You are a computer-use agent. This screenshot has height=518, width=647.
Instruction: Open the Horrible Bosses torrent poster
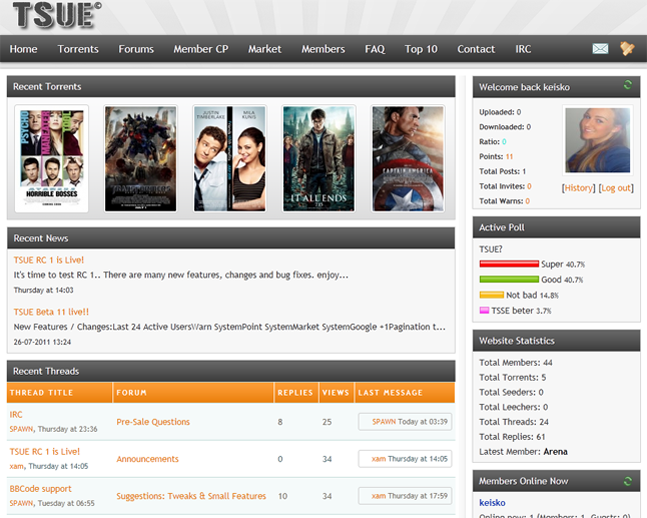[52, 158]
